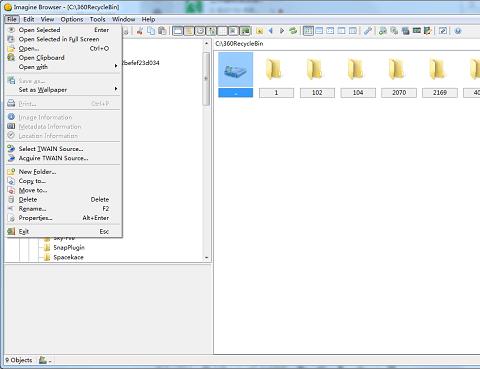Click the folder tree vertical scrollbar thumb
480x369 pixels.
point(206,79)
